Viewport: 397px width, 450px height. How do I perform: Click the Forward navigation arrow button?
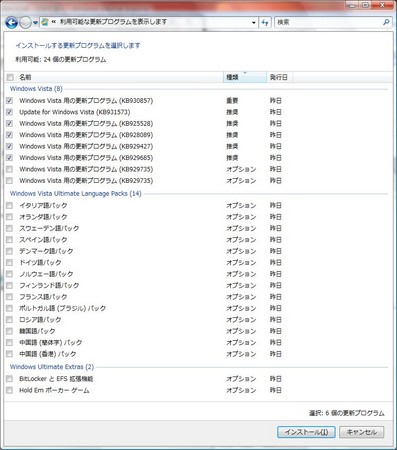(x=25, y=23)
